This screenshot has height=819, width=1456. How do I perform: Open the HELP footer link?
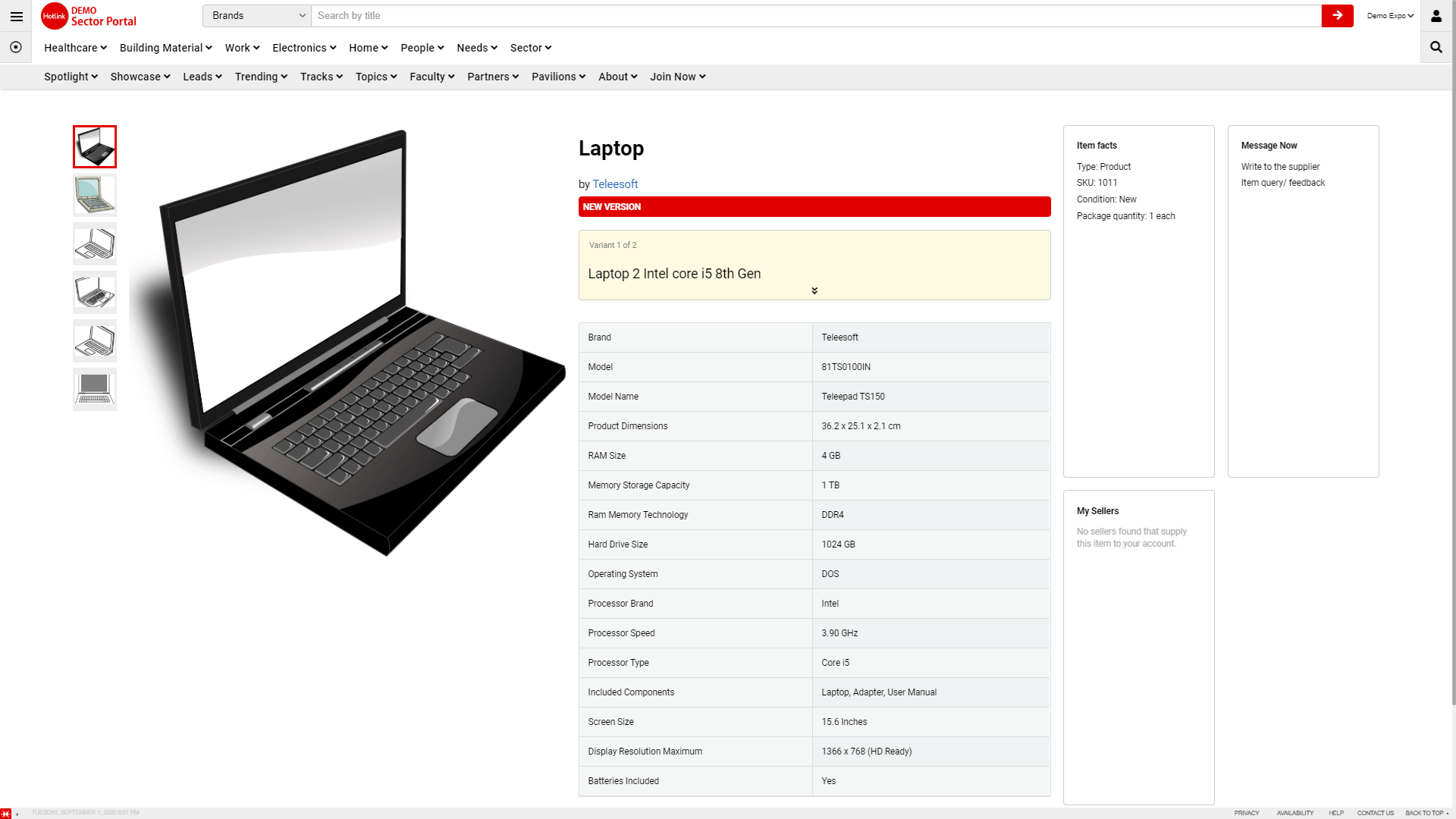coord(1335,813)
